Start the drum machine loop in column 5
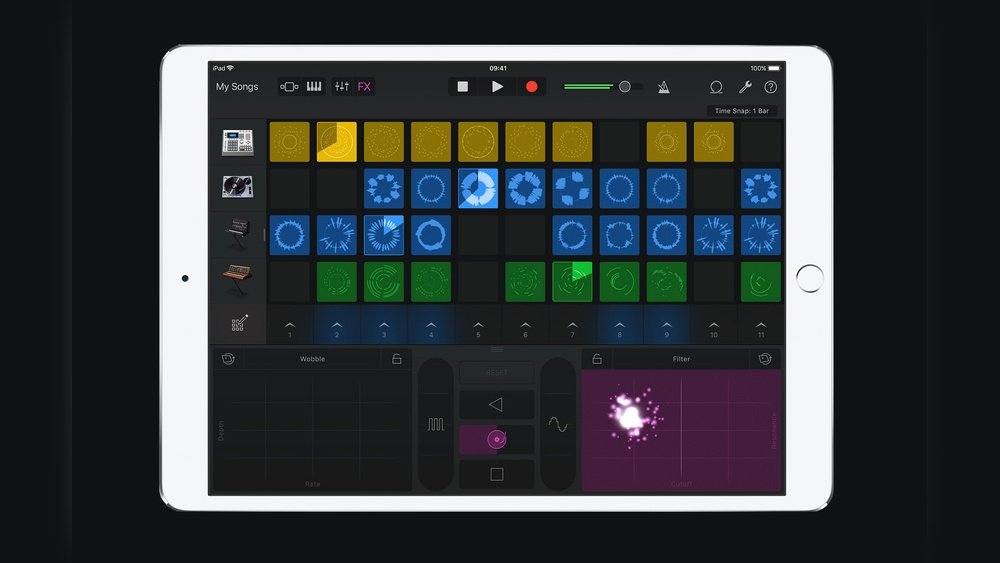The width and height of the screenshot is (1000, 563). (x=478, y=142)
